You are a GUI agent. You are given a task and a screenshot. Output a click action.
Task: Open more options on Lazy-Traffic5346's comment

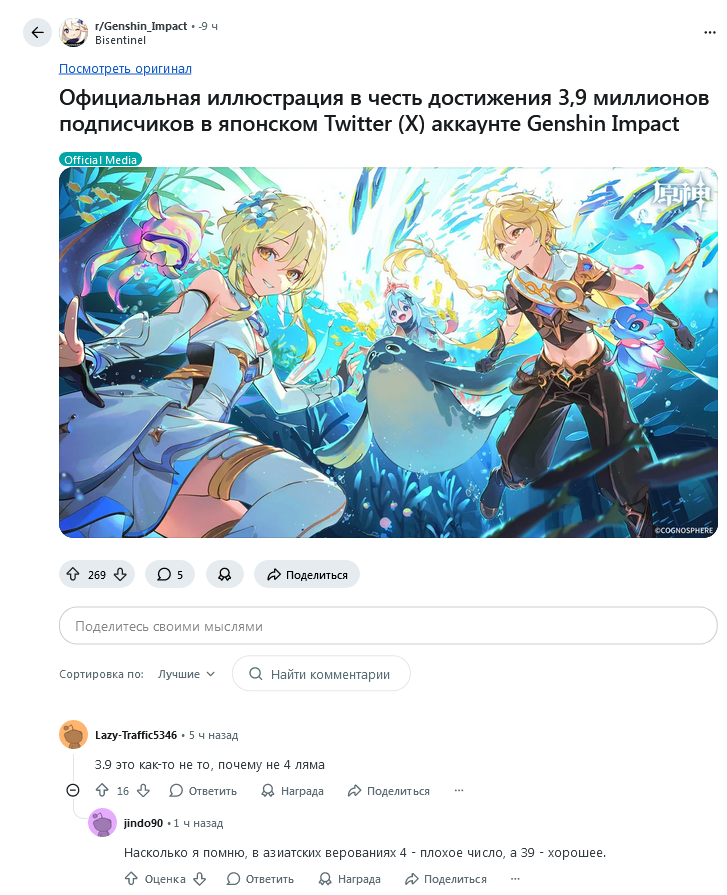pos(459,791)
